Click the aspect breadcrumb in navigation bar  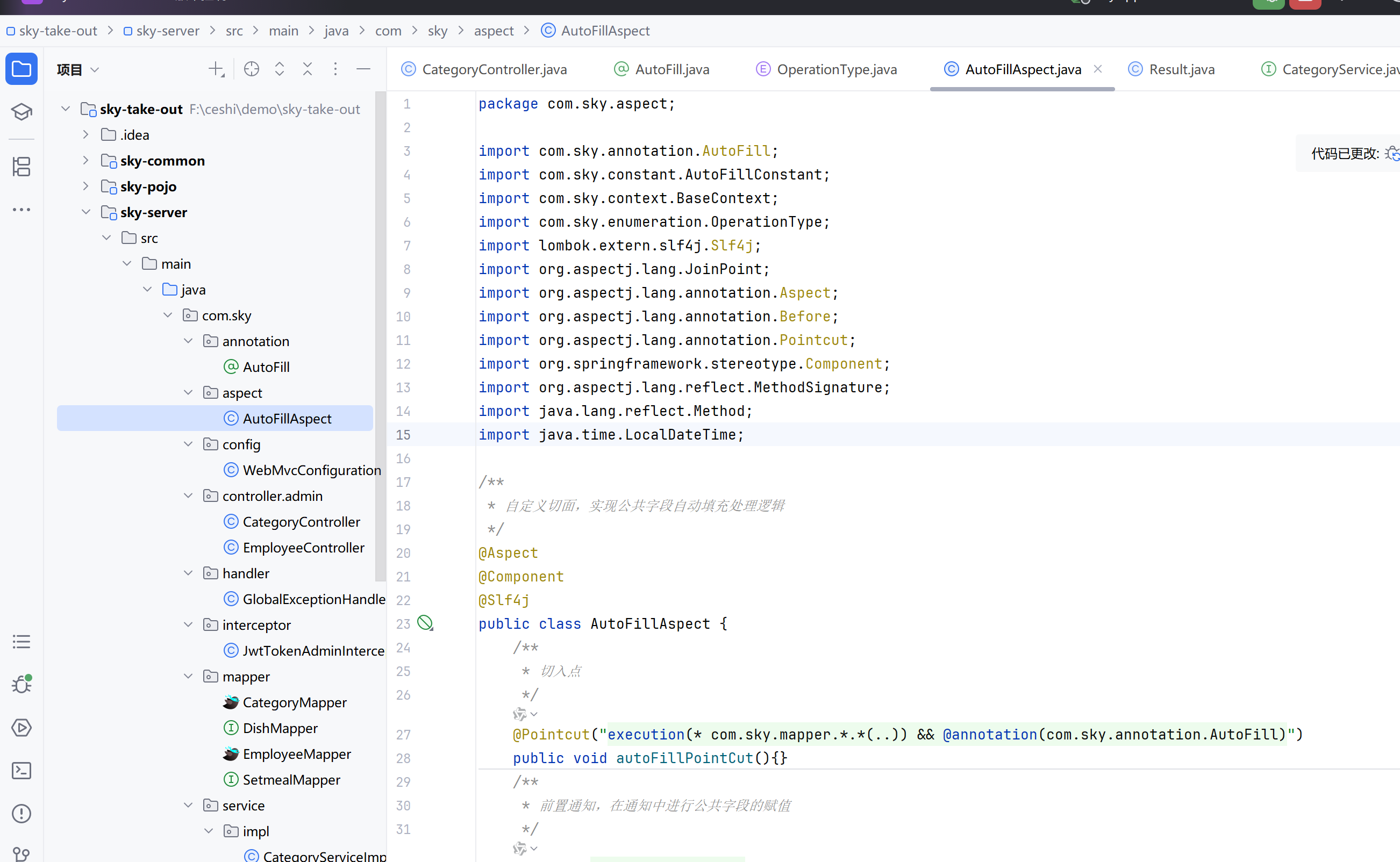[493, 31]
